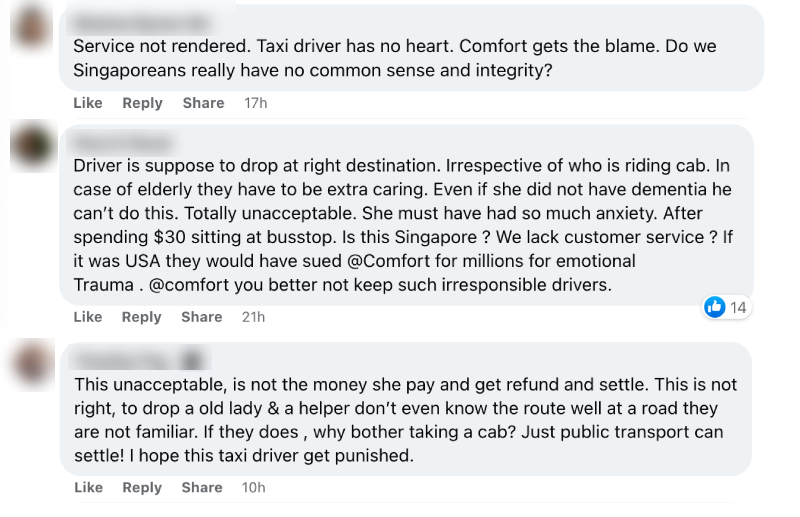
Task: Click the blue thumbs-up reaction icon
Action: pos(714,307)
